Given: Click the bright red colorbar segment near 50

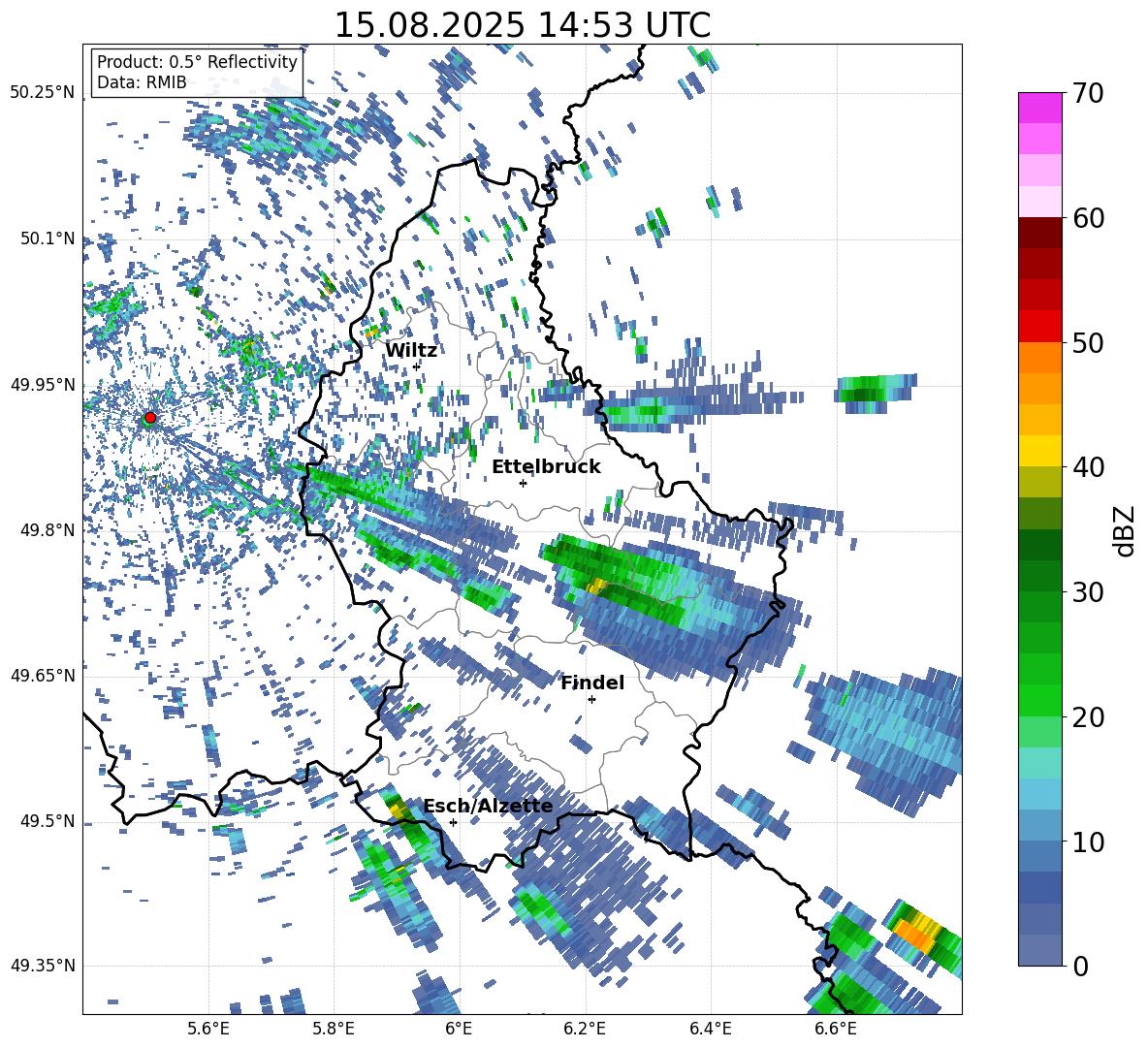Looking at the screenshot, I should click(x=1039, y=327).
